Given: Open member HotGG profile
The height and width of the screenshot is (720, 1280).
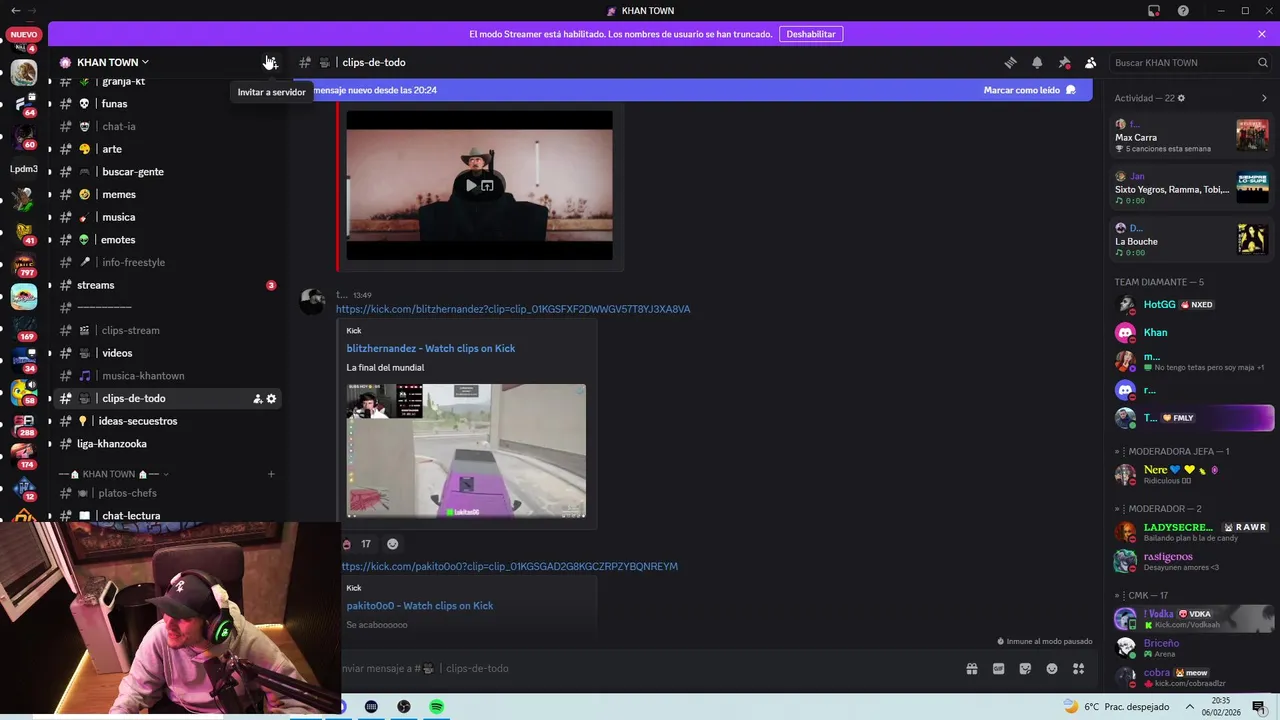Looking at the screenshot, I should (1191, 304).
